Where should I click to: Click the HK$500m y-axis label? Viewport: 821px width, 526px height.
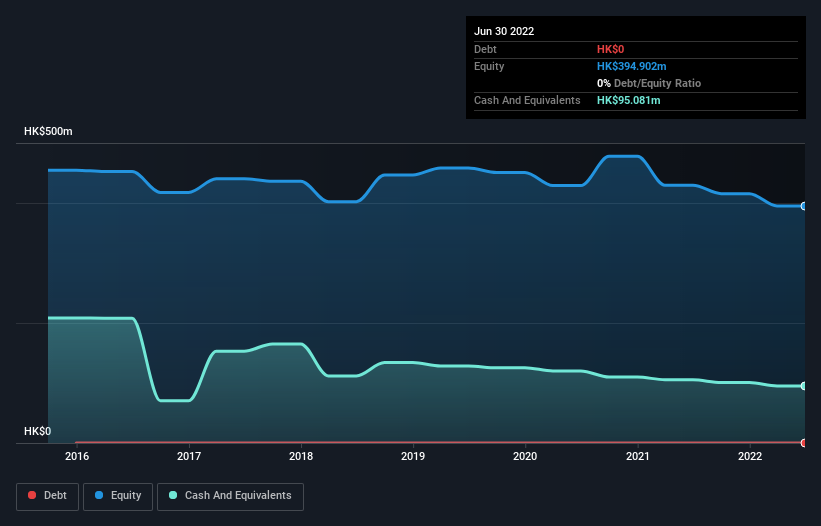(x=48, y=131)
